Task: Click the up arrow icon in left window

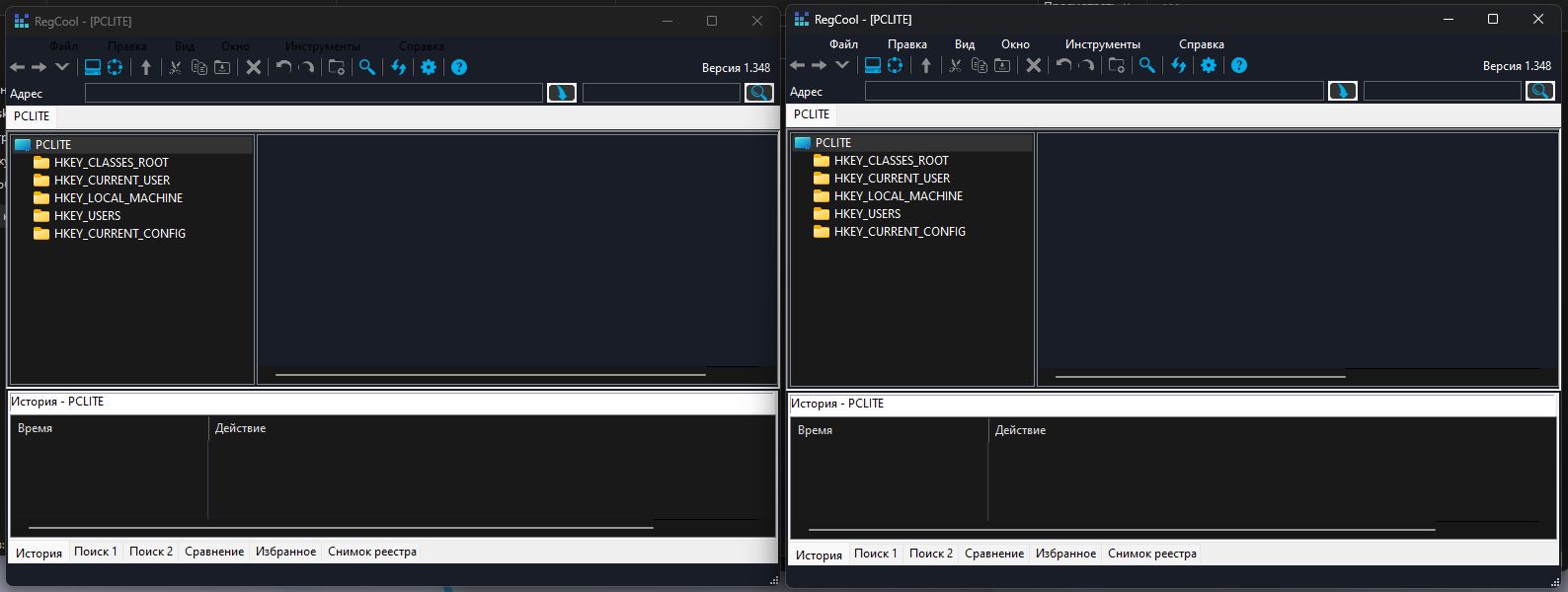Action: point(146,67)
